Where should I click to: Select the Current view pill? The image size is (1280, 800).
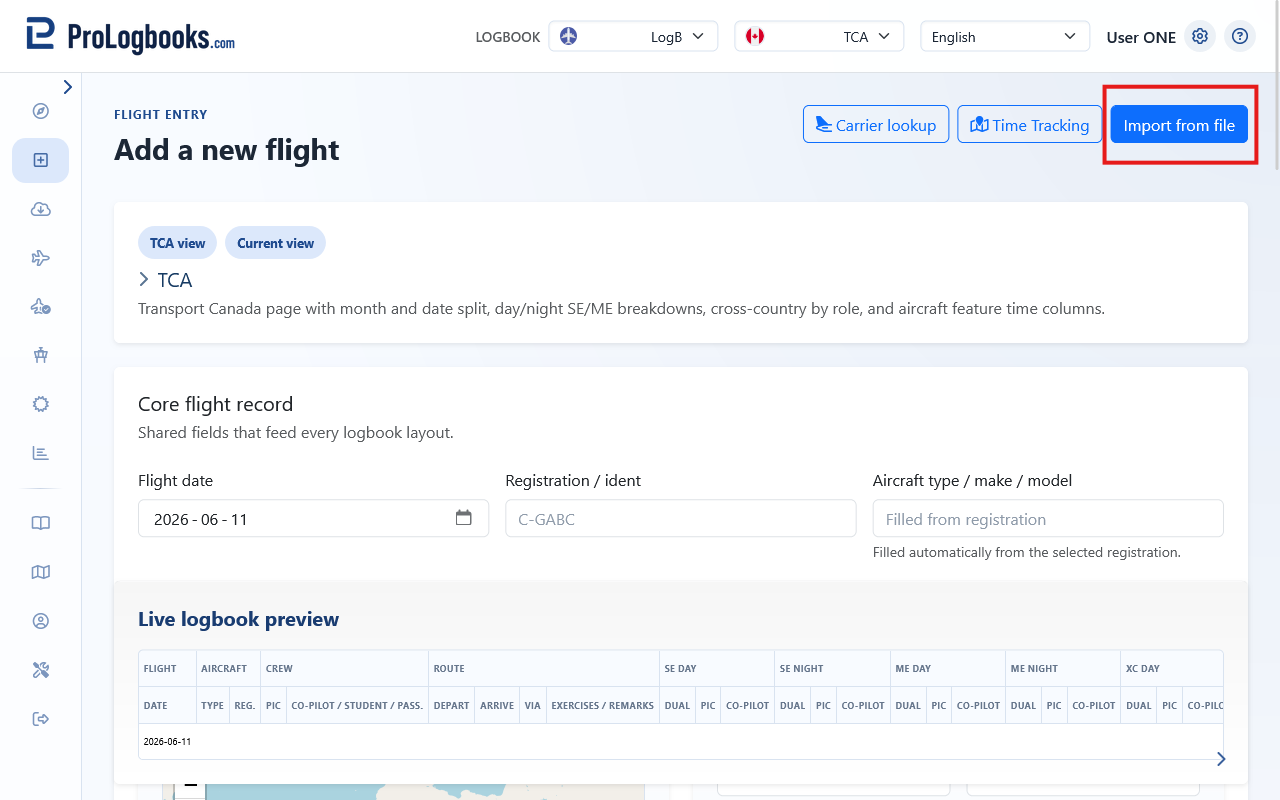click(x=275, y=243)
